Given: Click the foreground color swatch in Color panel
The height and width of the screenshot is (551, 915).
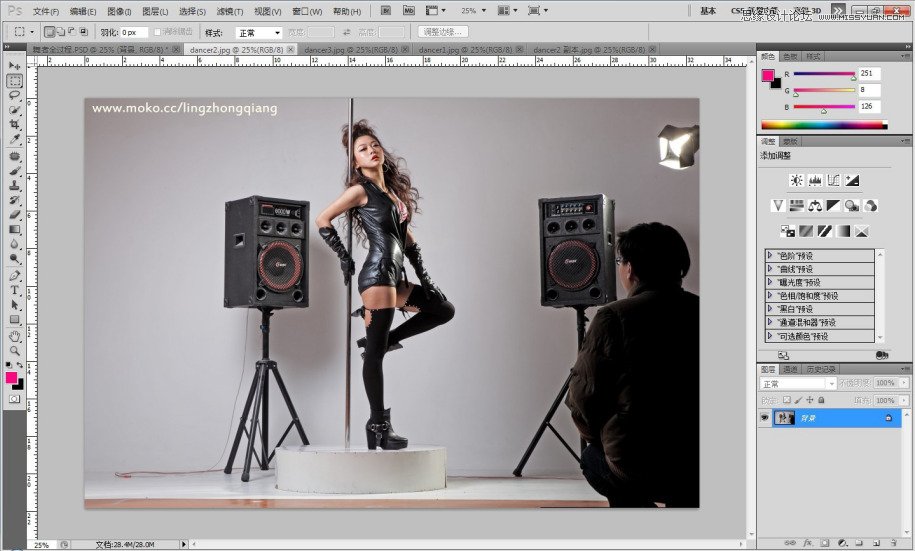Looking at the screenshot, I should pos(767,76).
